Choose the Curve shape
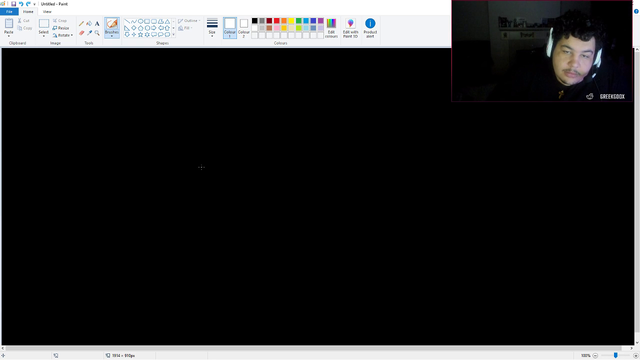640x360 pixels. [x=133, y=21]
